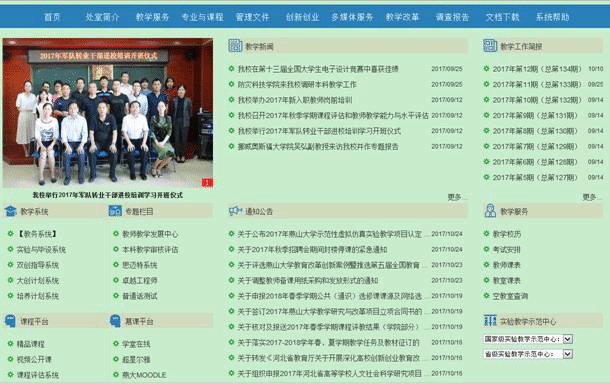Open the group photo of the training ceremony
This screenshot has width=610, height=384.
click(x=108, y=113)
